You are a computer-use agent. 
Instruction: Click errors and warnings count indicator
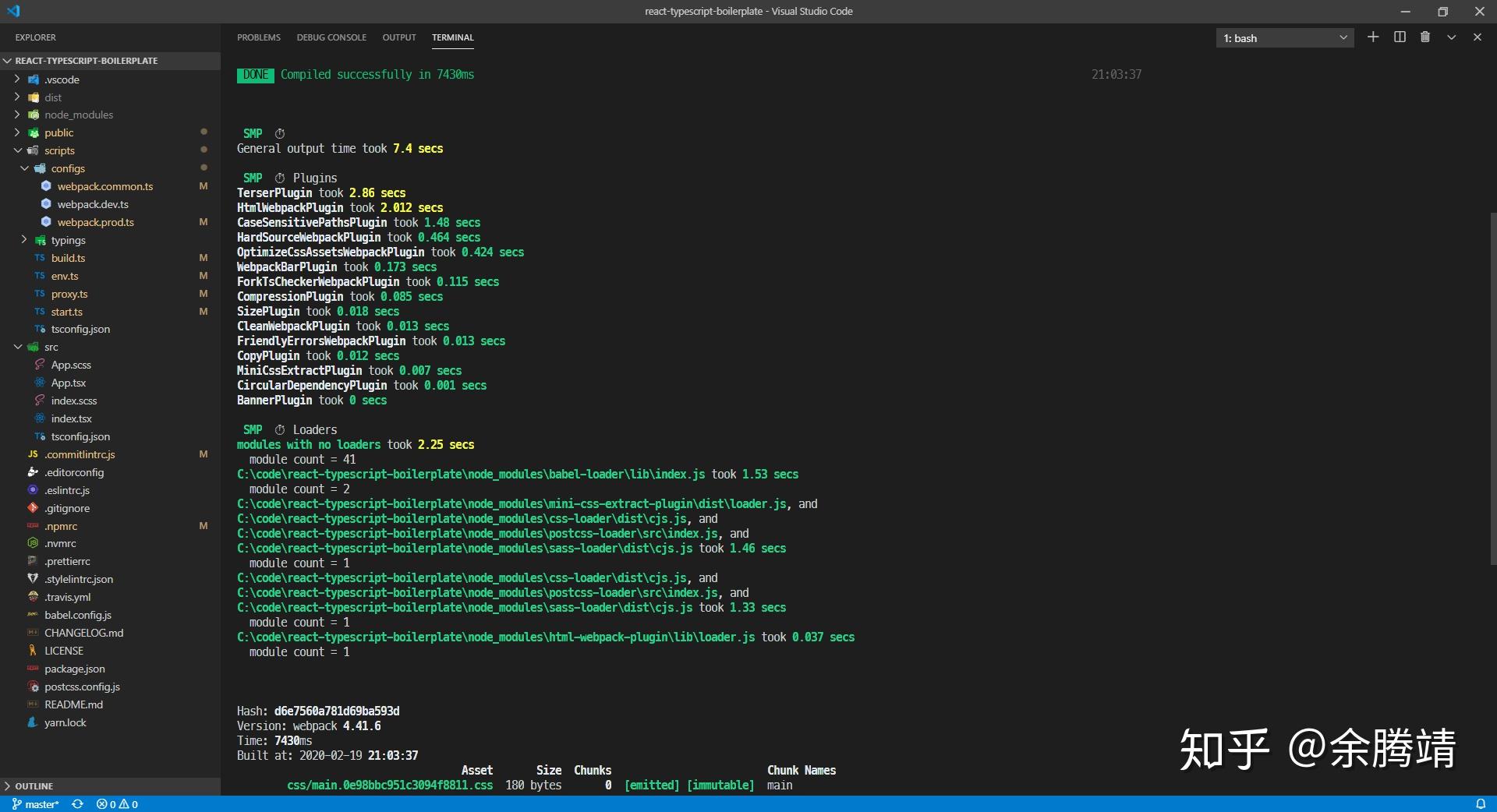[x=117, y=804]
